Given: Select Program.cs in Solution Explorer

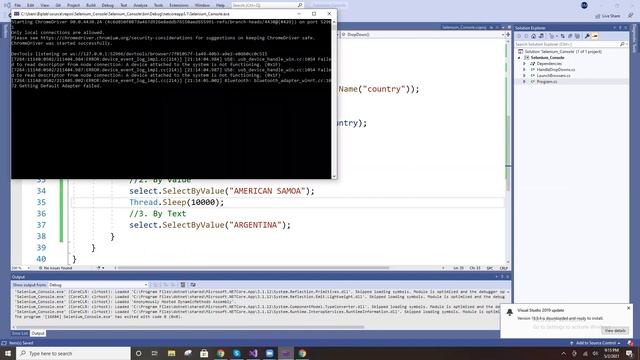Looking at the screenshot, I should point(547,82).
